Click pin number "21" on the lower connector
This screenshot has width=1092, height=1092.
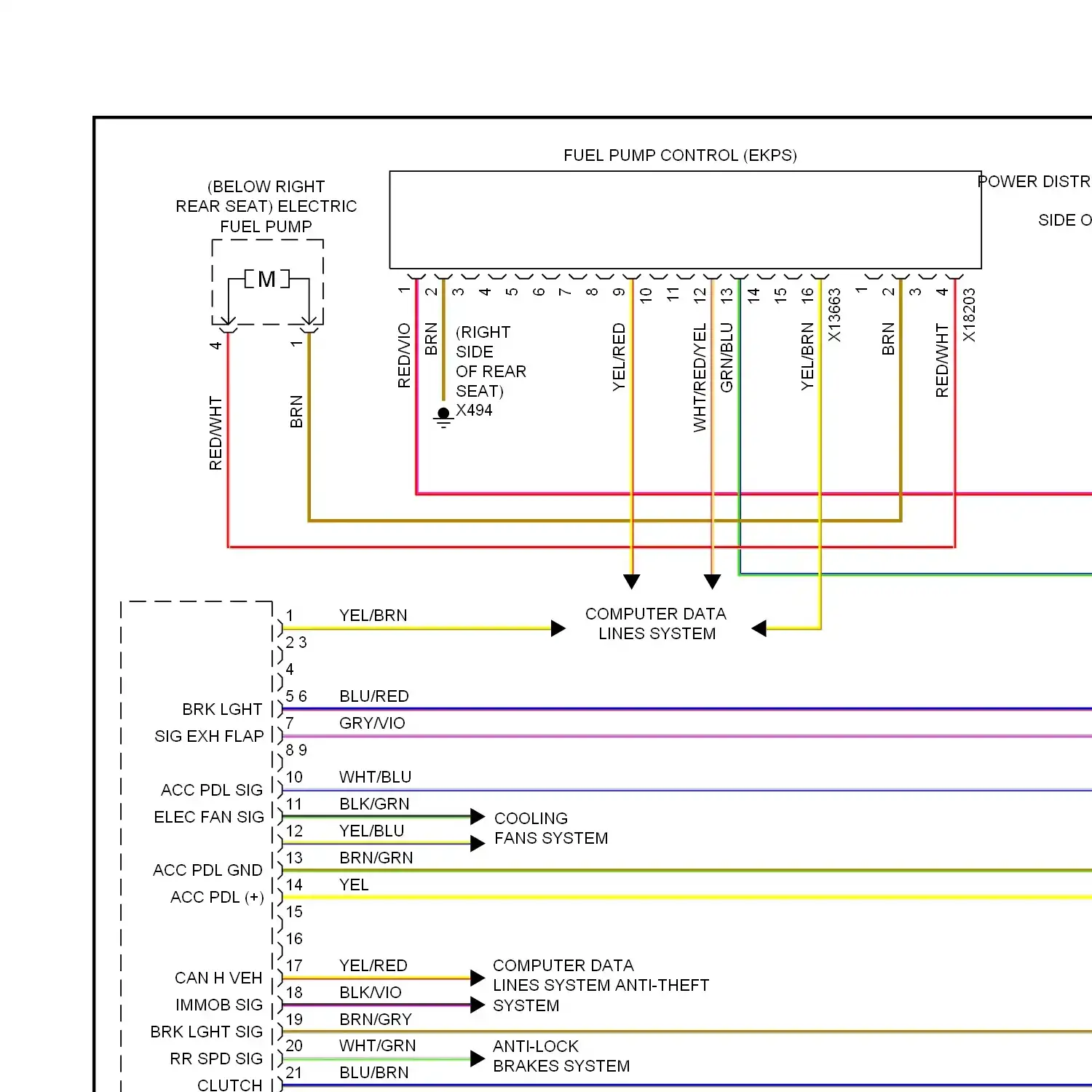point(294,1072)
